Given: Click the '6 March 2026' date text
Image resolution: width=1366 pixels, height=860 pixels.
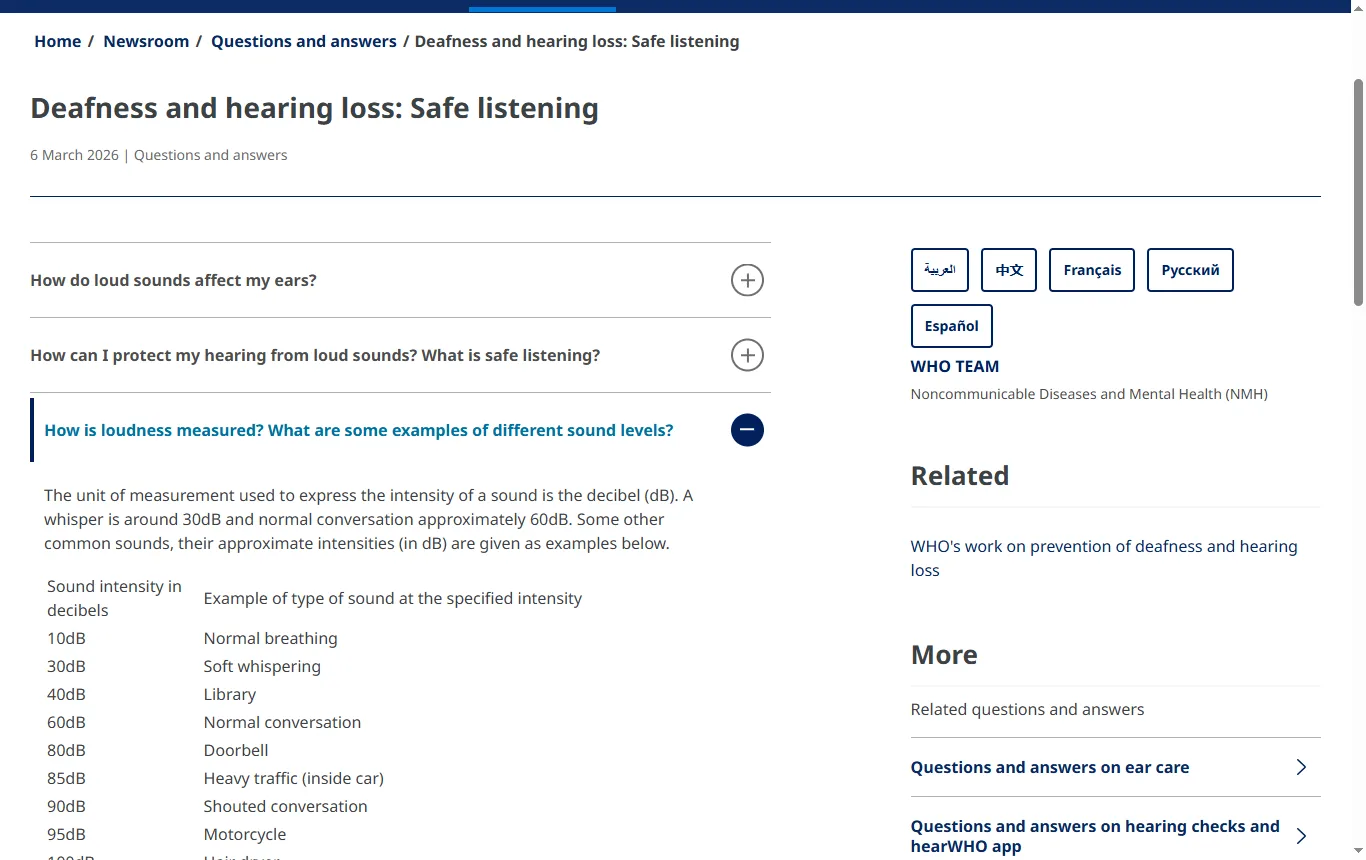Looking at the screenshot, I should tap(74, 155).
